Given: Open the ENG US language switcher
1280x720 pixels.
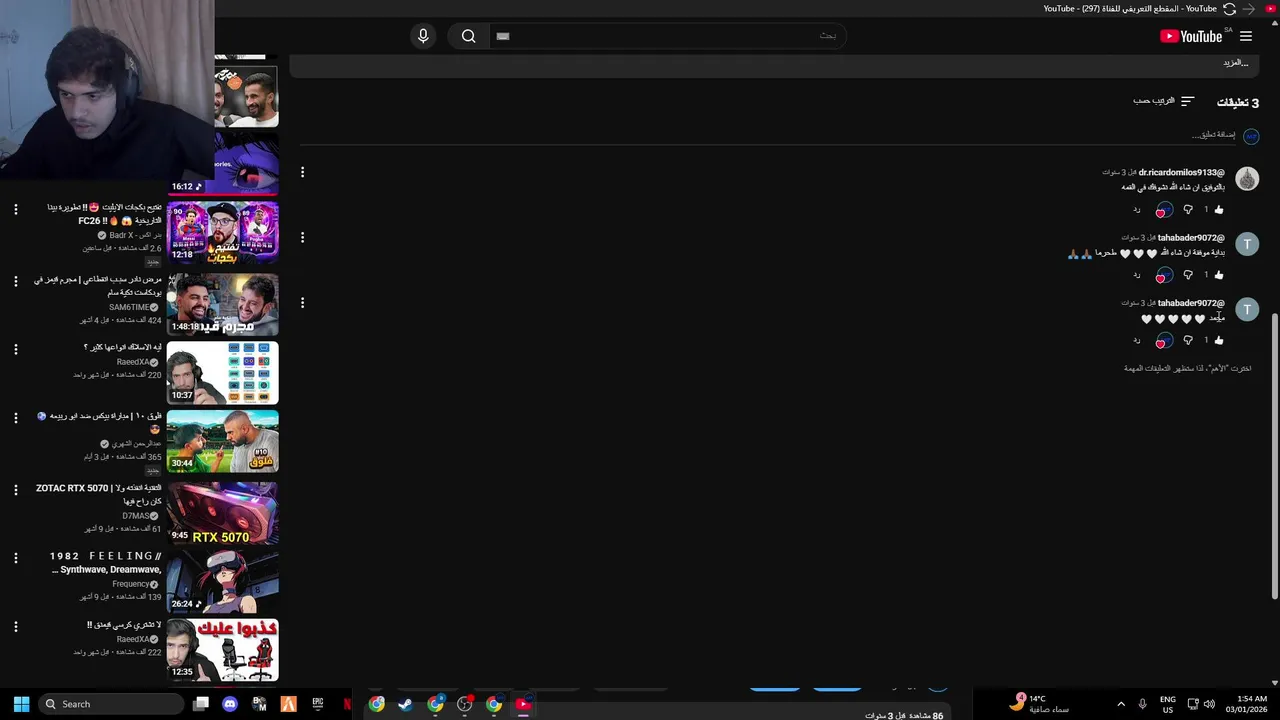Looking at the screenshot, I should 1168,704.
